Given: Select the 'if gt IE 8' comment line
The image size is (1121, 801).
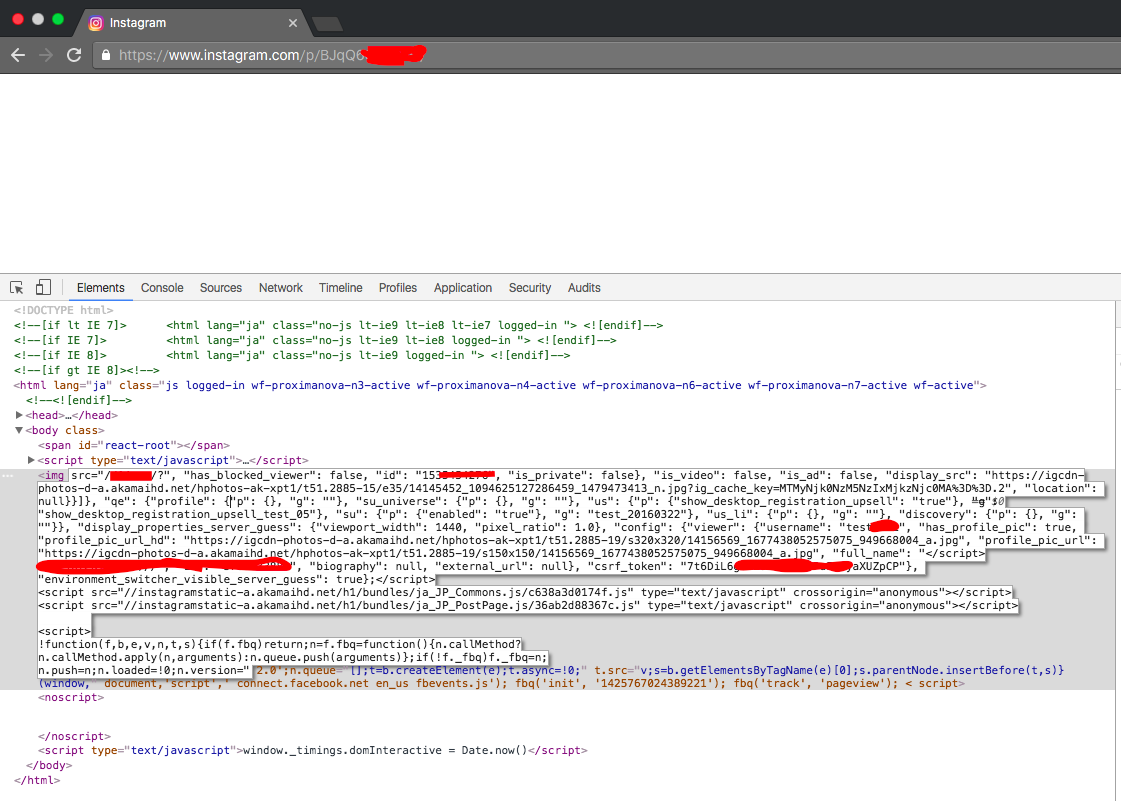Looking at the screenshot, I should [87, 370].
